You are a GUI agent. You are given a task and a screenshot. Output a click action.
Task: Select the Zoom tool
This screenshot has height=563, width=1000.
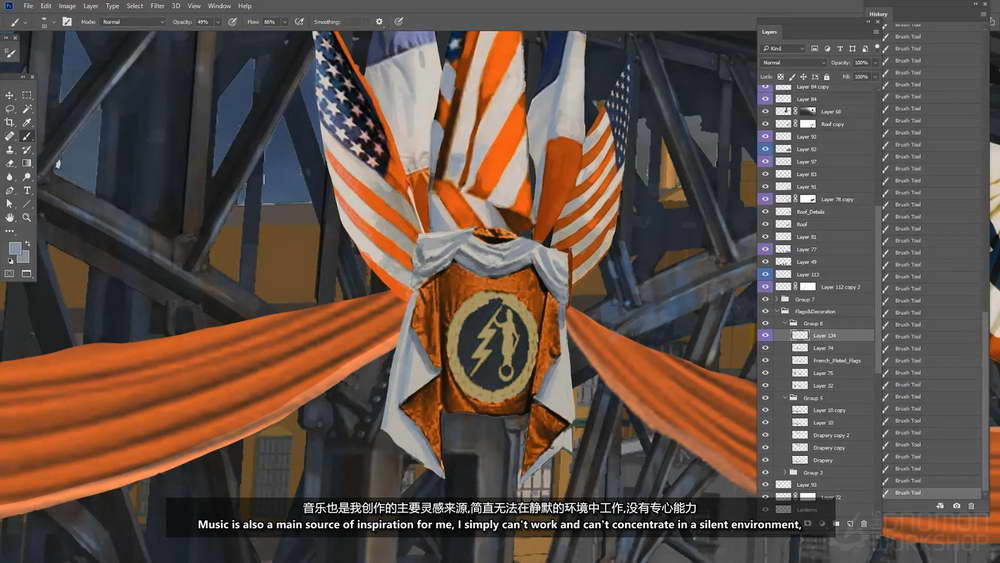click(27, 217)
